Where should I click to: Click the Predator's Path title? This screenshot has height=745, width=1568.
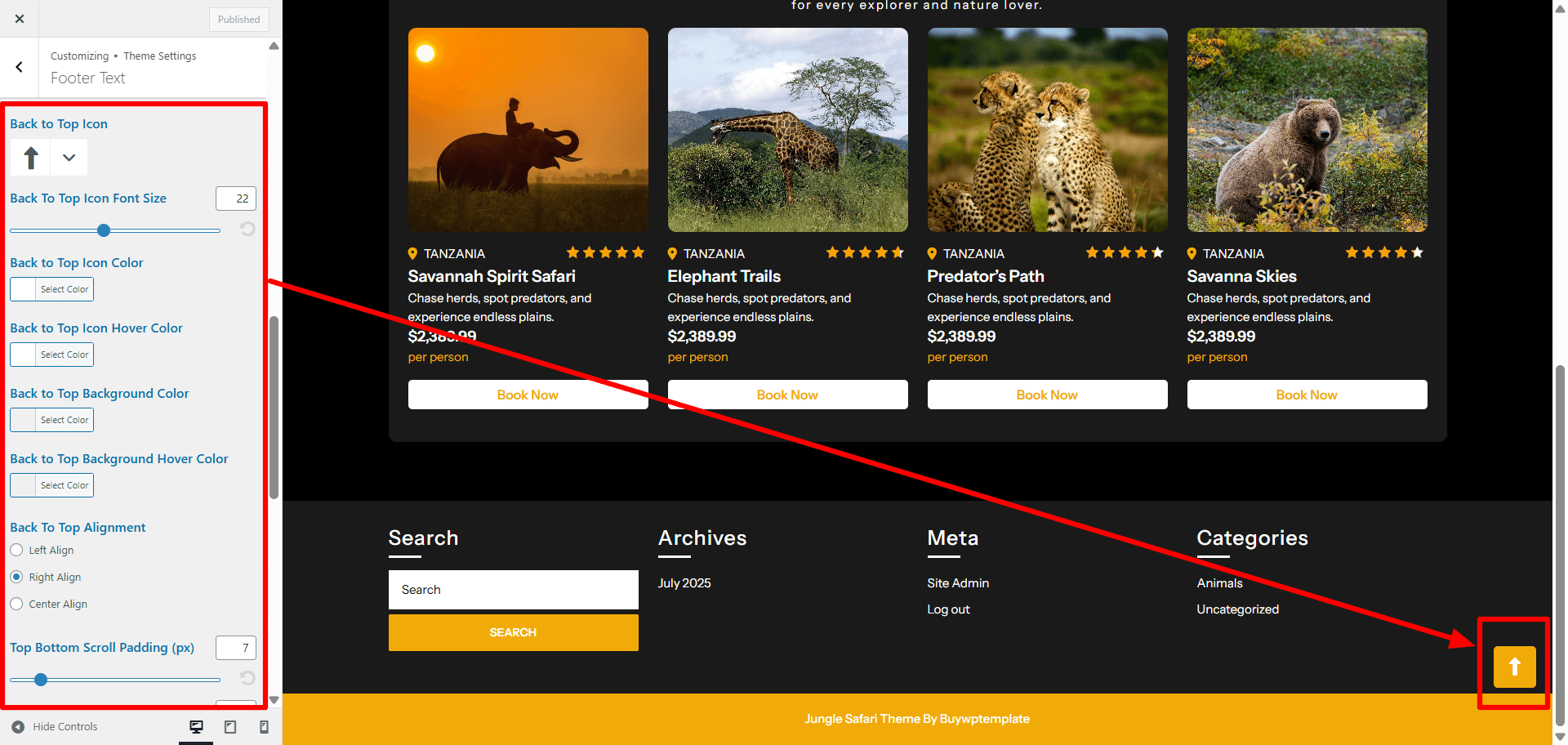click(986, 276)
